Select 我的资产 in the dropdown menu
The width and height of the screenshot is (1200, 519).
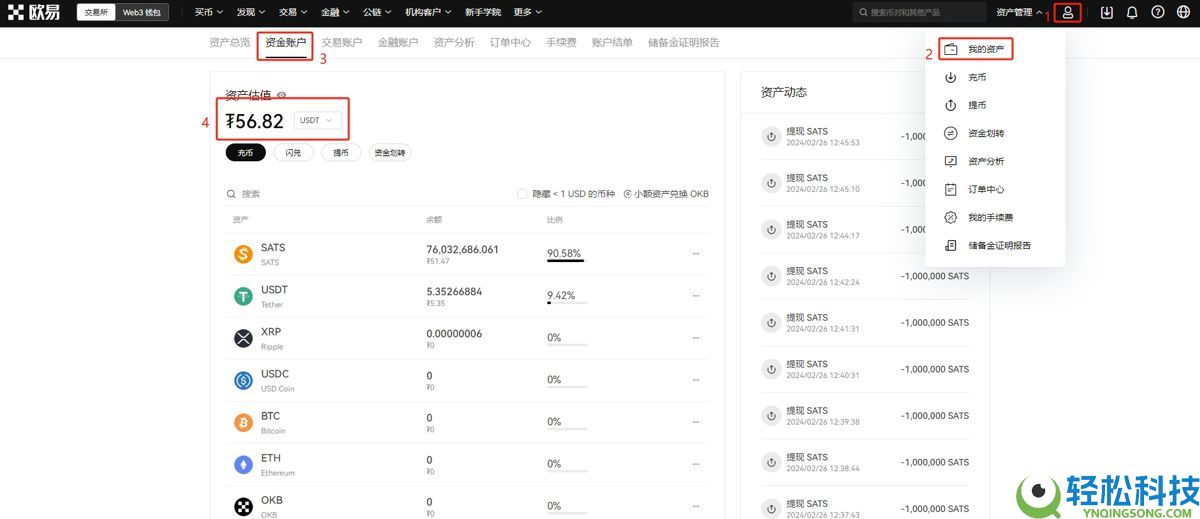click(987, 49)
